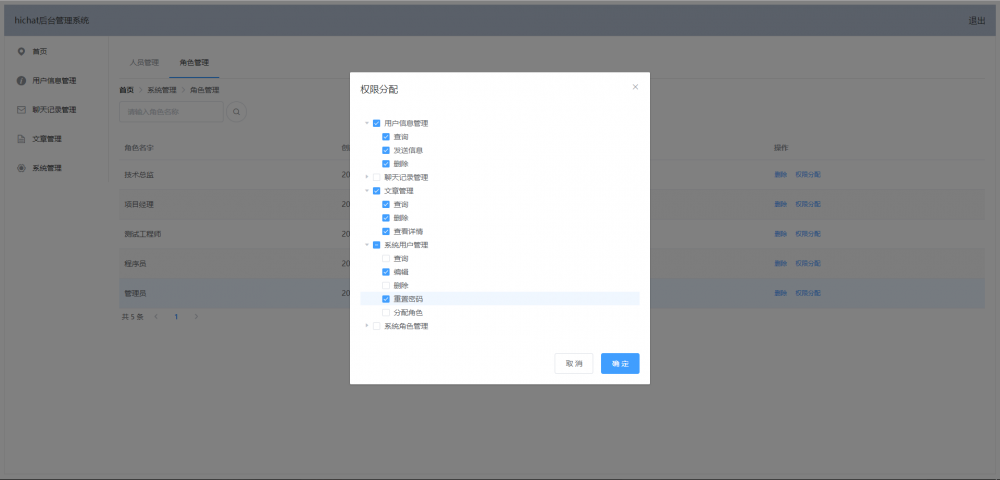
Task: Uncheck the 编辑 permission checkbox
Action: coord(386,272)
